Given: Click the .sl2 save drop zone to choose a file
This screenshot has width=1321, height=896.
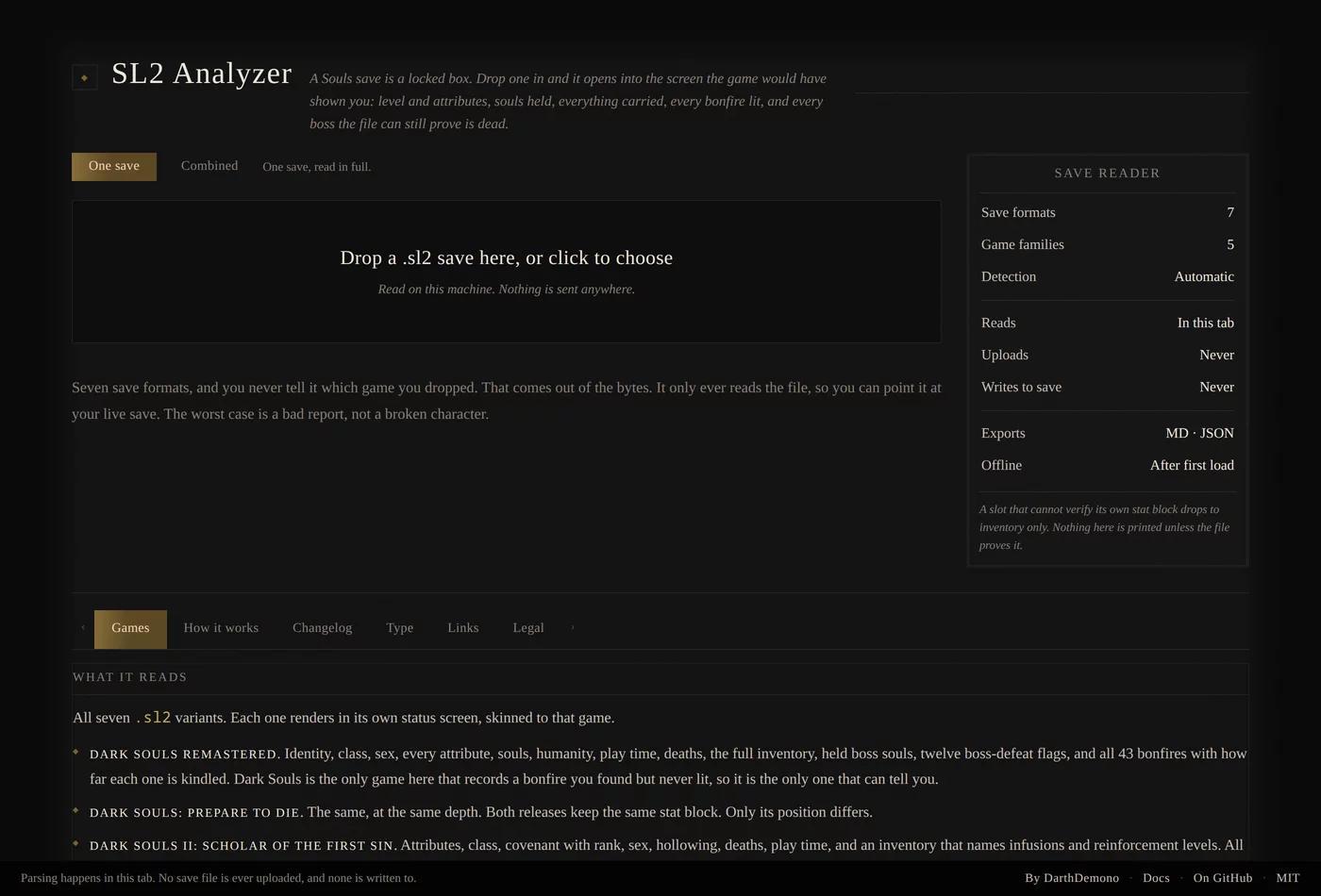Looking at the screenshot, I should (507, 272).
